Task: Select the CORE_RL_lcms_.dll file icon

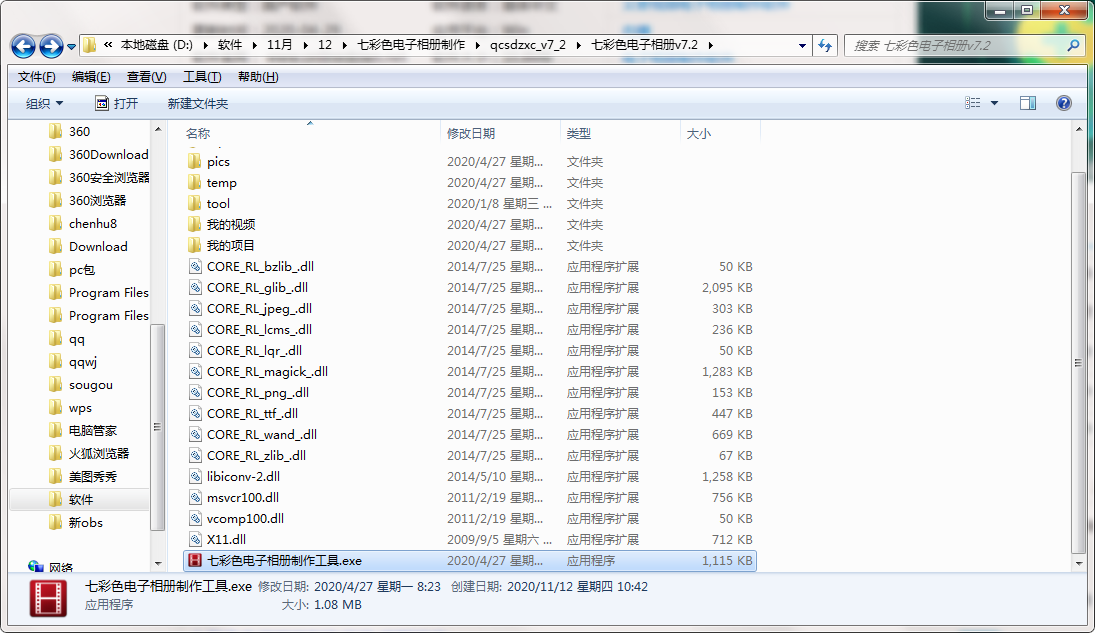Action: 195,329
